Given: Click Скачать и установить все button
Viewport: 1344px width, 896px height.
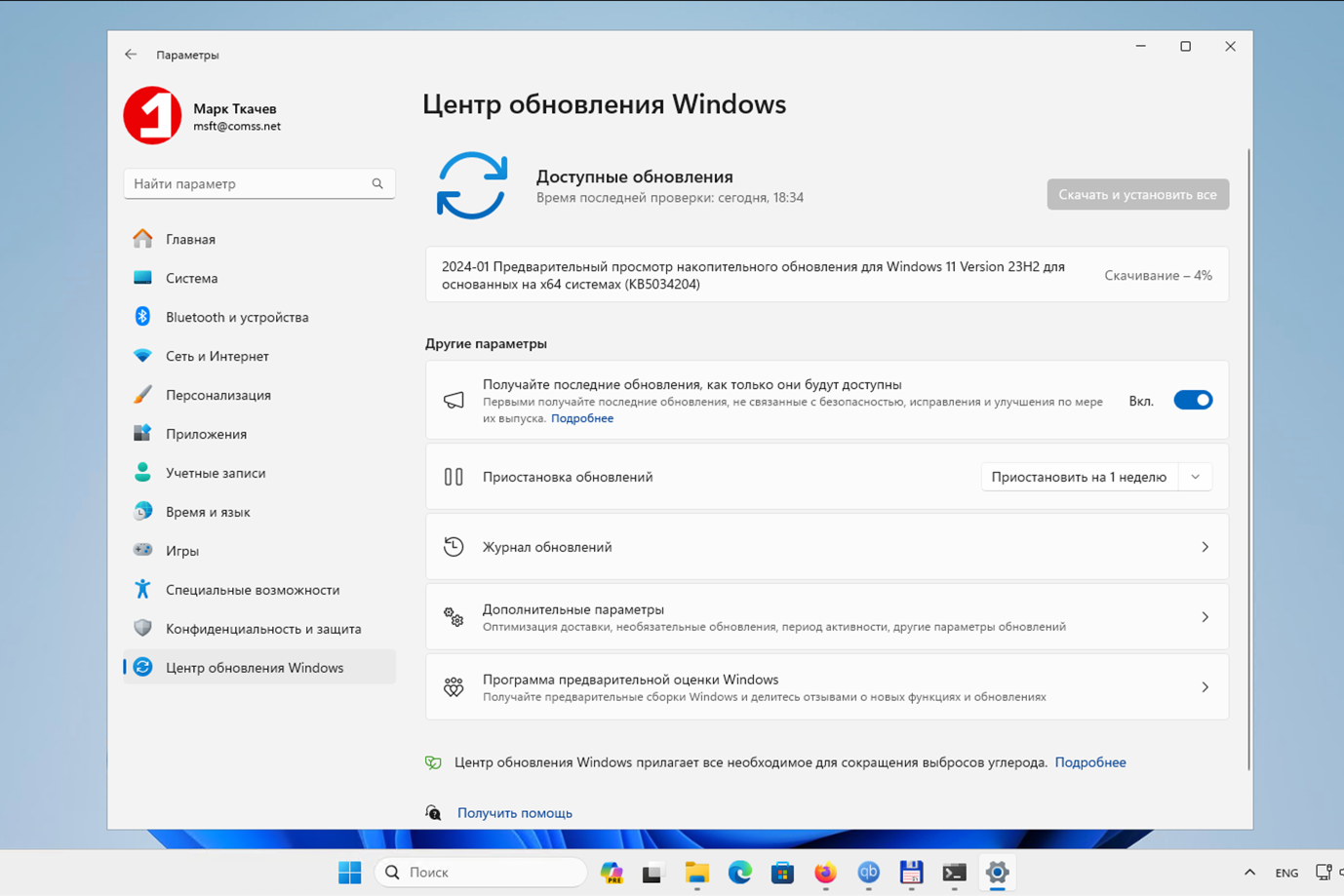Looking at the screenshot, I should (1137, 194).
